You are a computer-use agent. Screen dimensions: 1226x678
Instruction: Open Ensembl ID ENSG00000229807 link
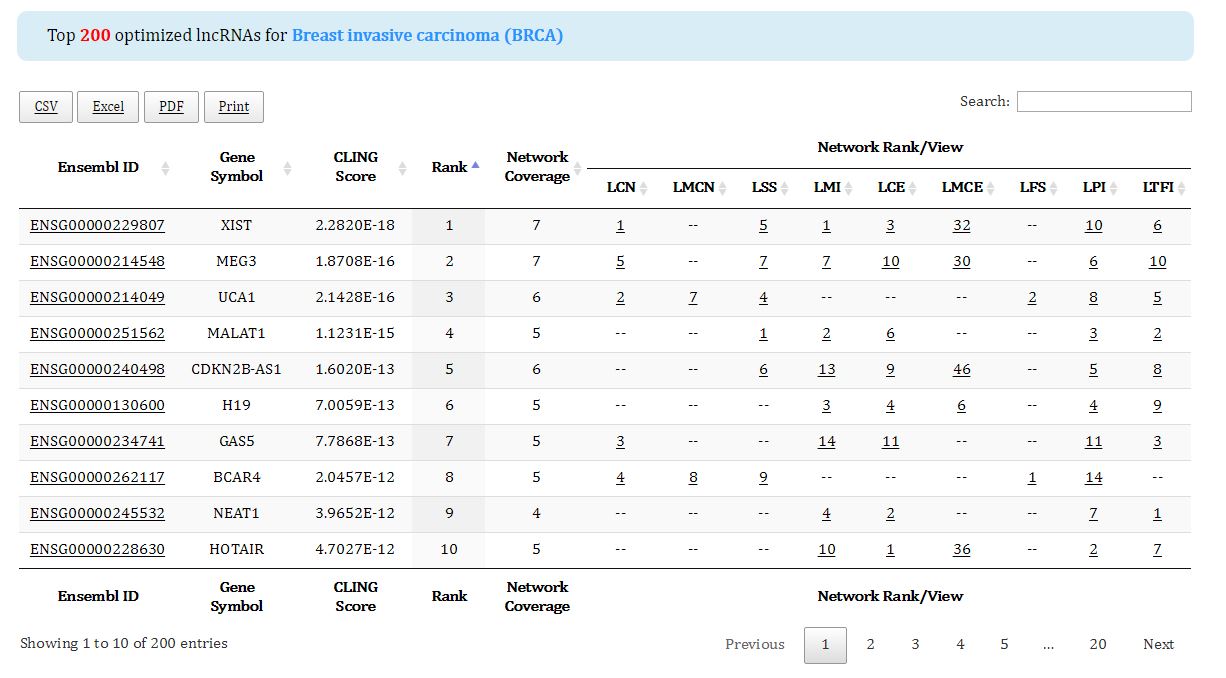pyautogui.click(x=97, y=226)
